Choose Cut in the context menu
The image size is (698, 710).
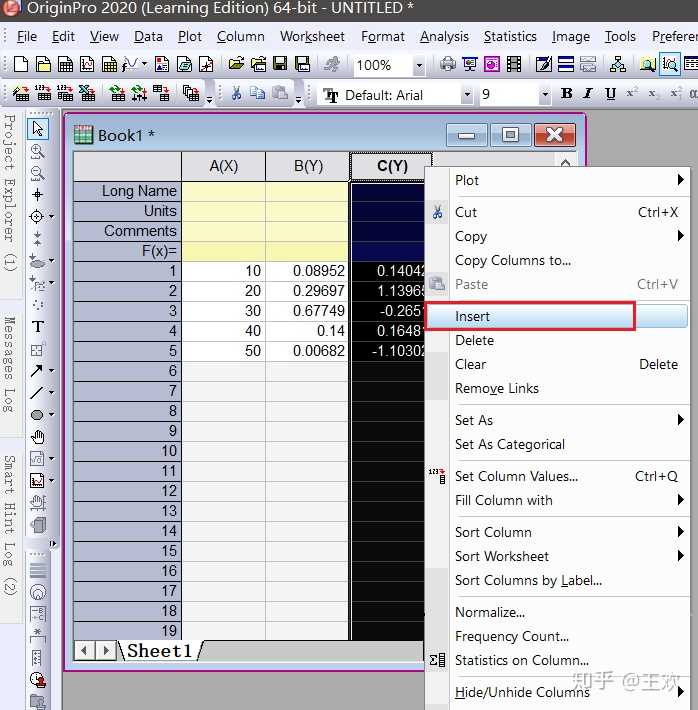tap(557, 212)
